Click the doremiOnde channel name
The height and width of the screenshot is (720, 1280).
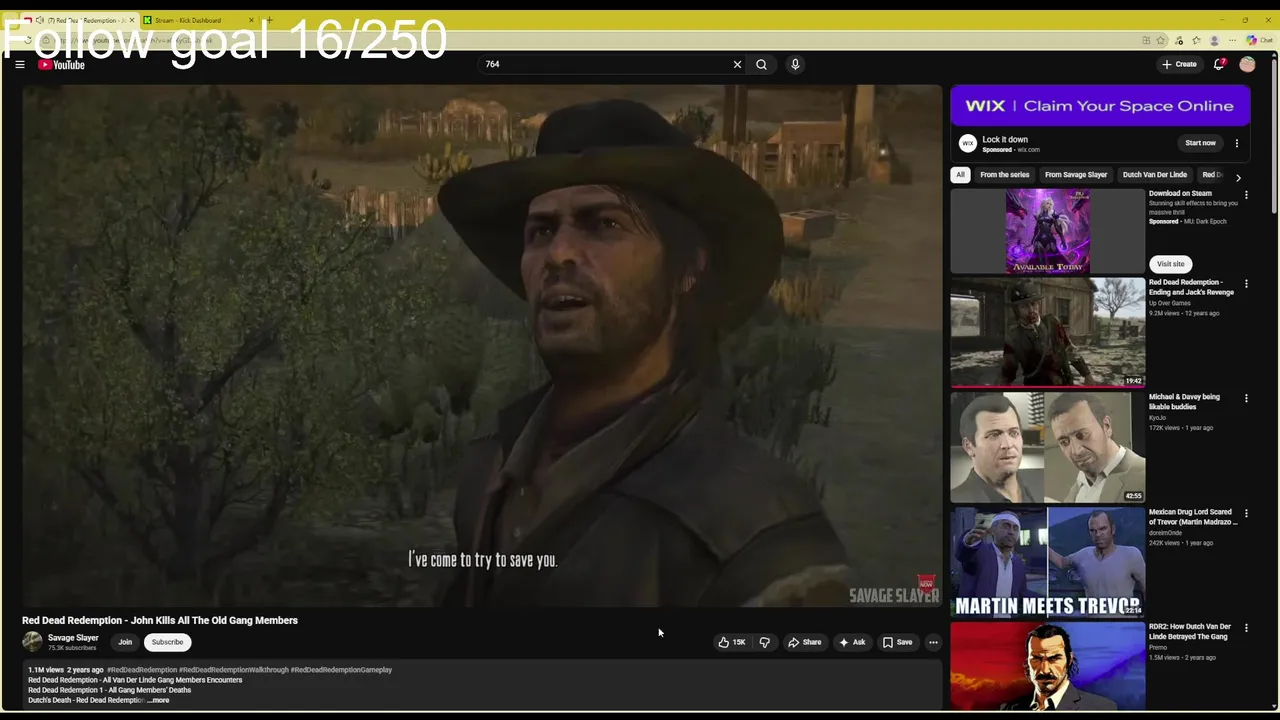pos(1165,533)
